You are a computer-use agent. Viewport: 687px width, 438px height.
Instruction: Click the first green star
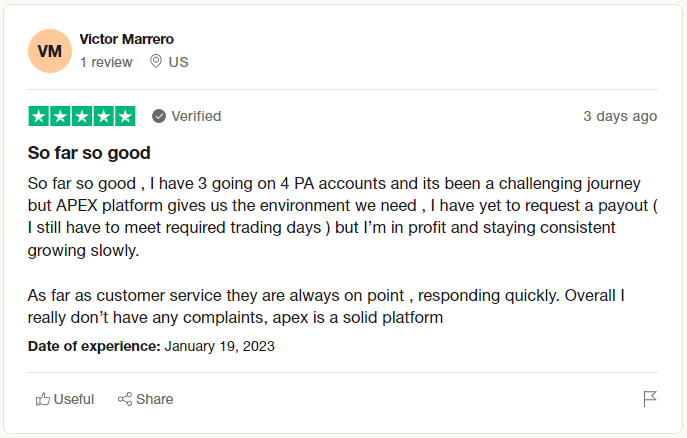tap(39, 116)
